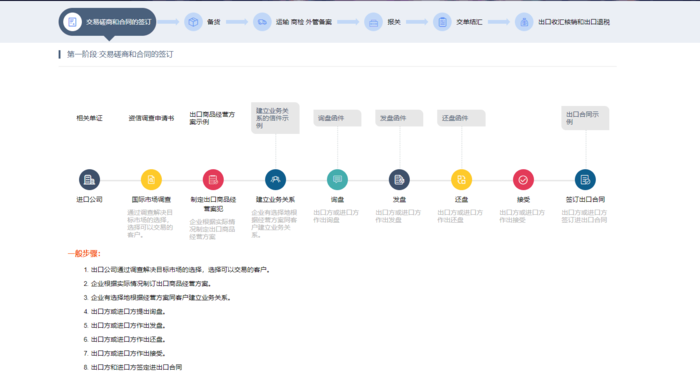
Task: Switch to the 交单结汇 stage label
Action: [469, 22]
